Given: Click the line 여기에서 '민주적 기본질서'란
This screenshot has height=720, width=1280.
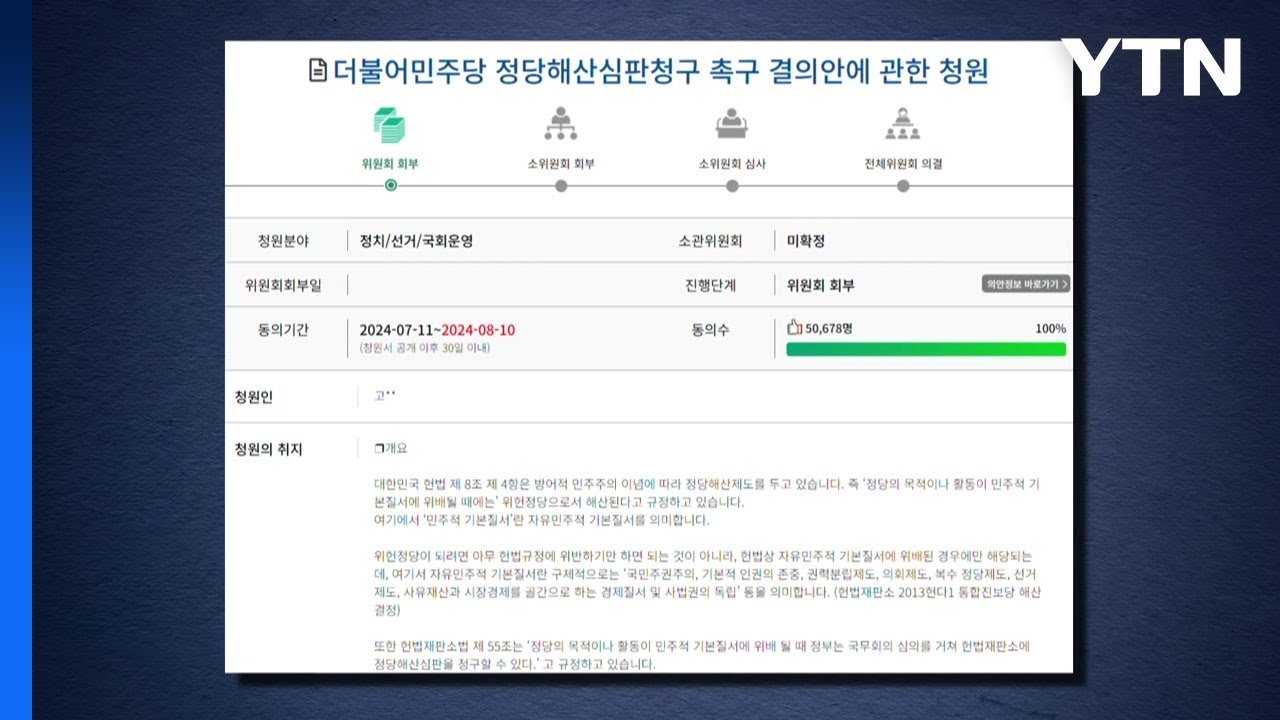Looking at the screenshot, I should 541,520.
